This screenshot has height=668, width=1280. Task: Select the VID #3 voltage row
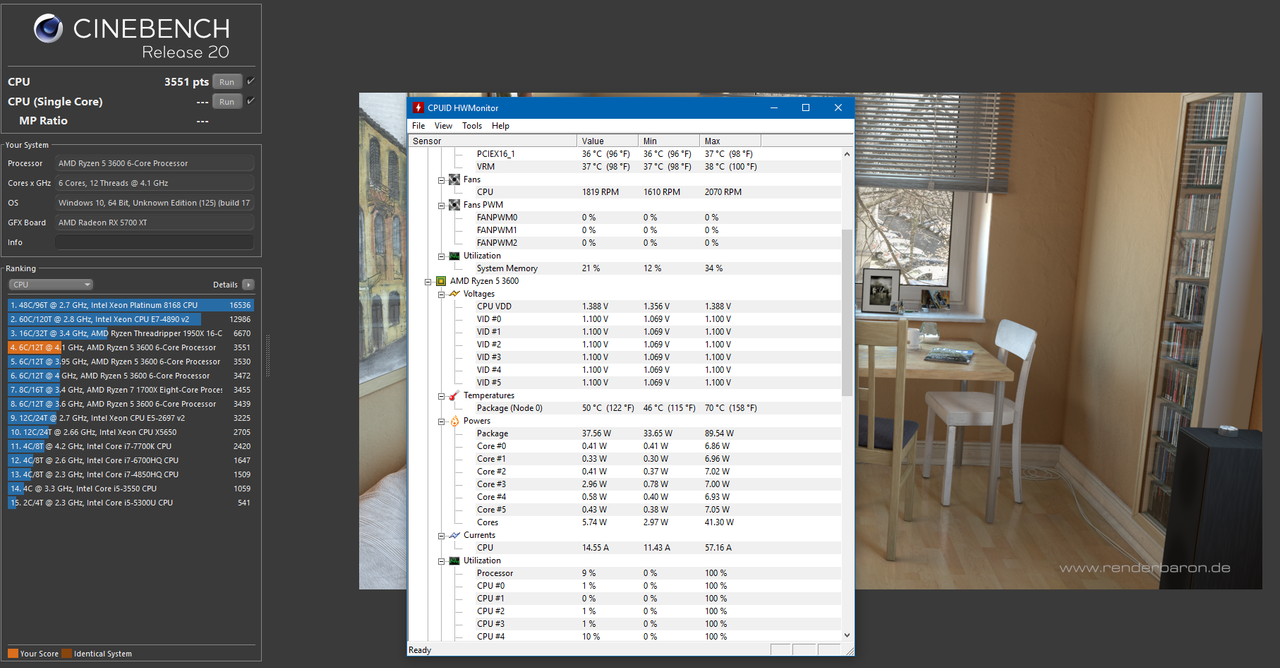click(x=625, y=357)
